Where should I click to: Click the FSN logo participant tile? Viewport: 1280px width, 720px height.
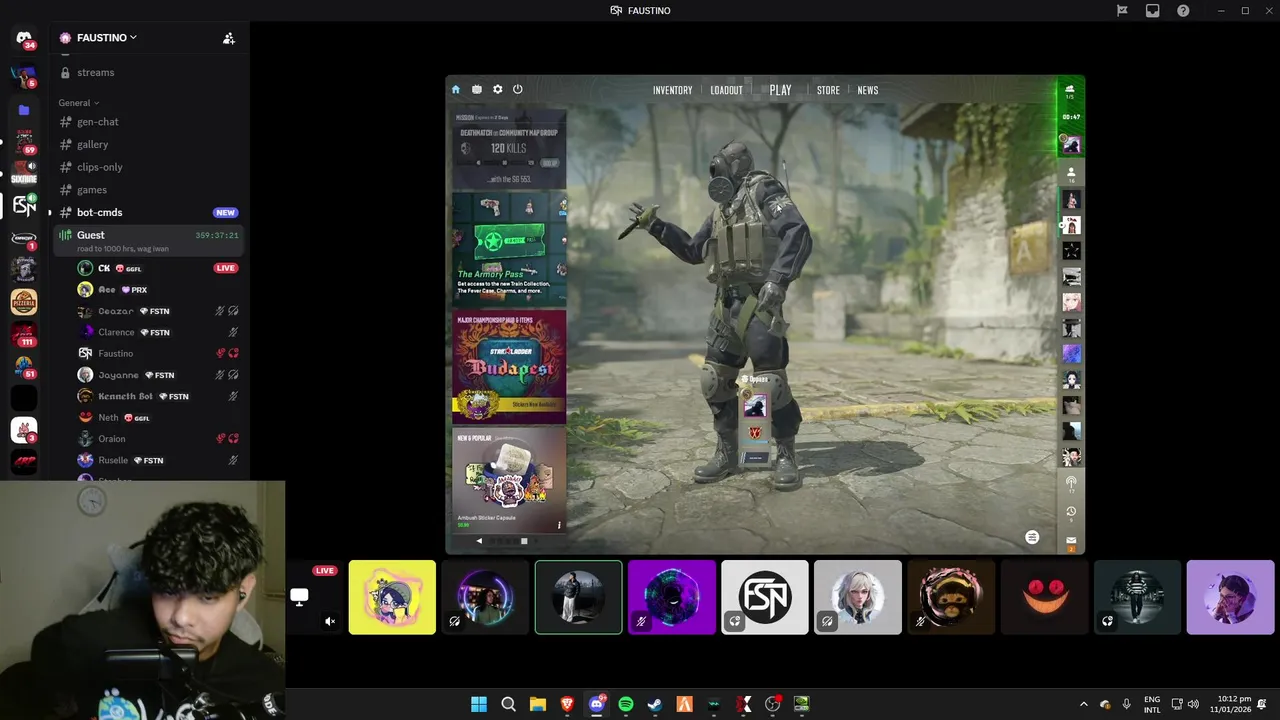click(x=765, y=597)
